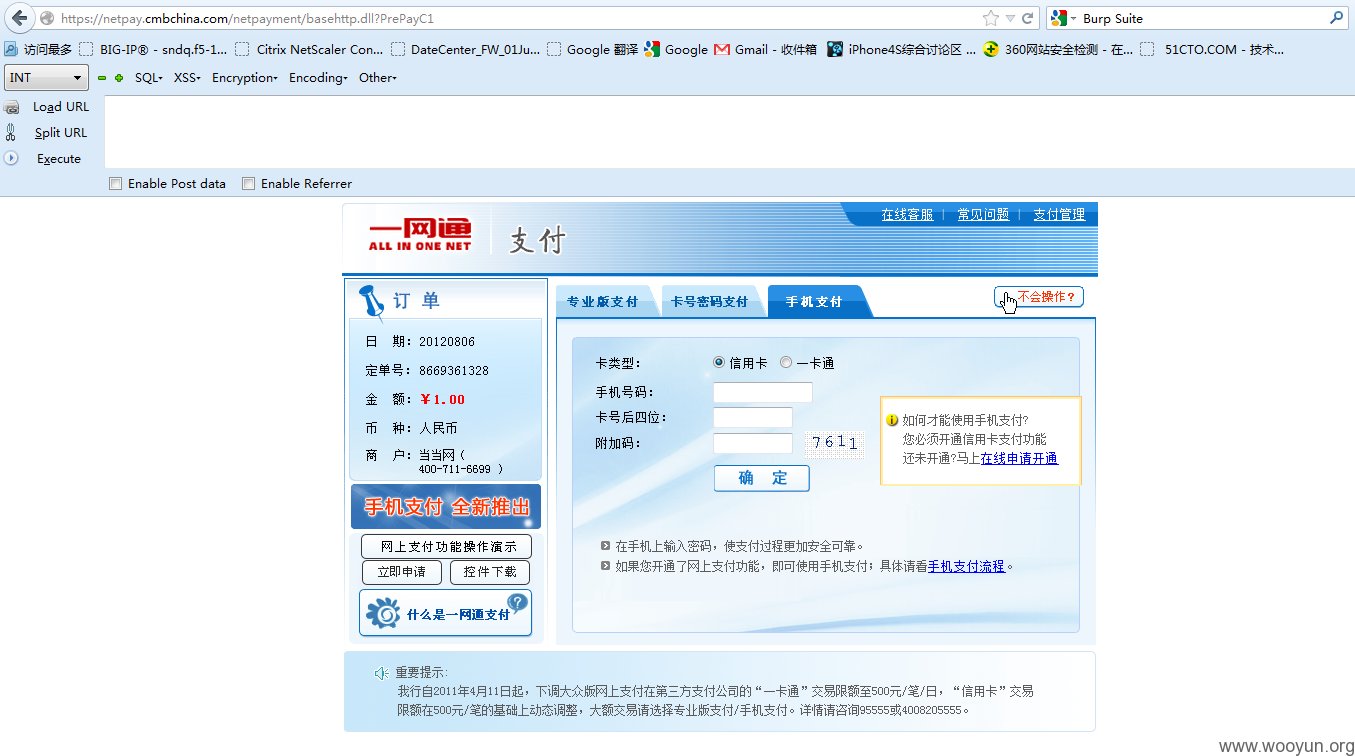This screenshot has width=1355, height=756.
Task: Click 什么是一网通支付 button
Action: tap(446, 613)
